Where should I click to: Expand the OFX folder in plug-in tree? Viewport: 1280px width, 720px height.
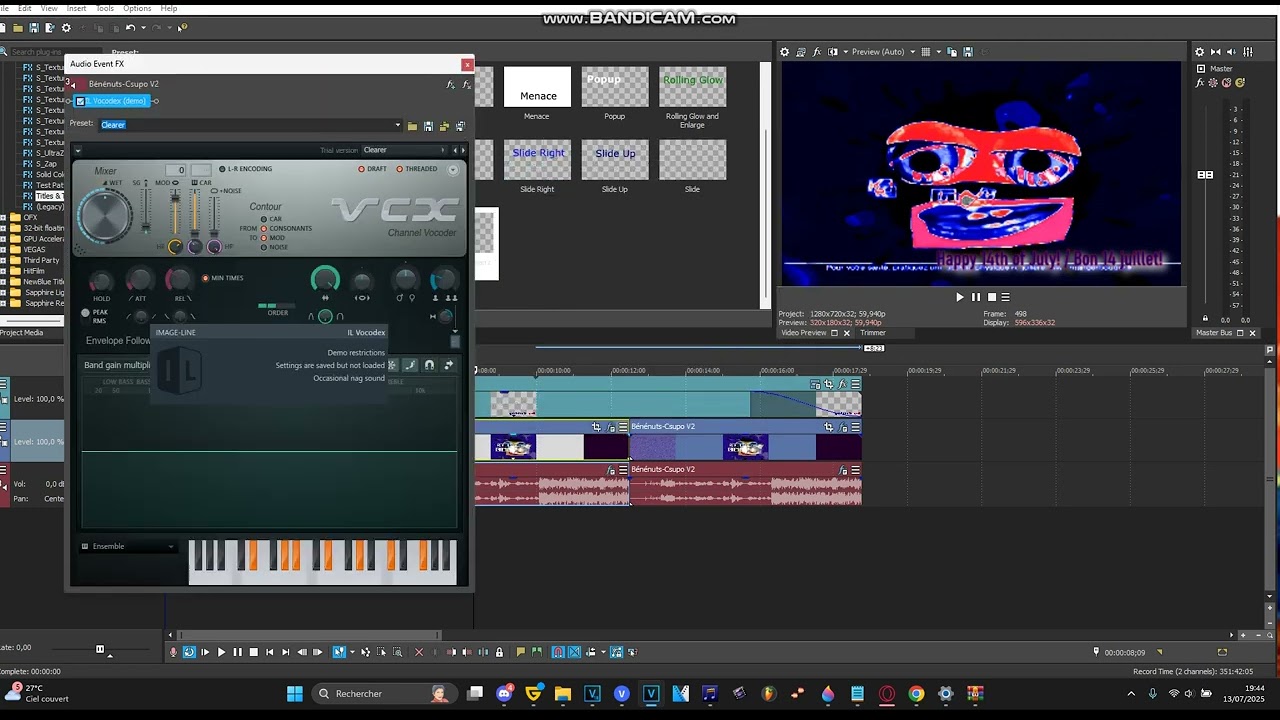tap(4, 217)
